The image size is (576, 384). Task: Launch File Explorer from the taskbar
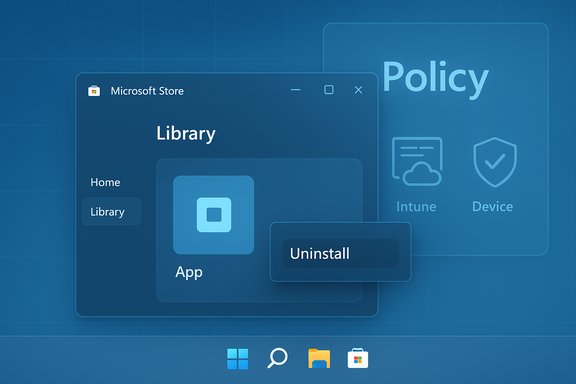[319, 358]
